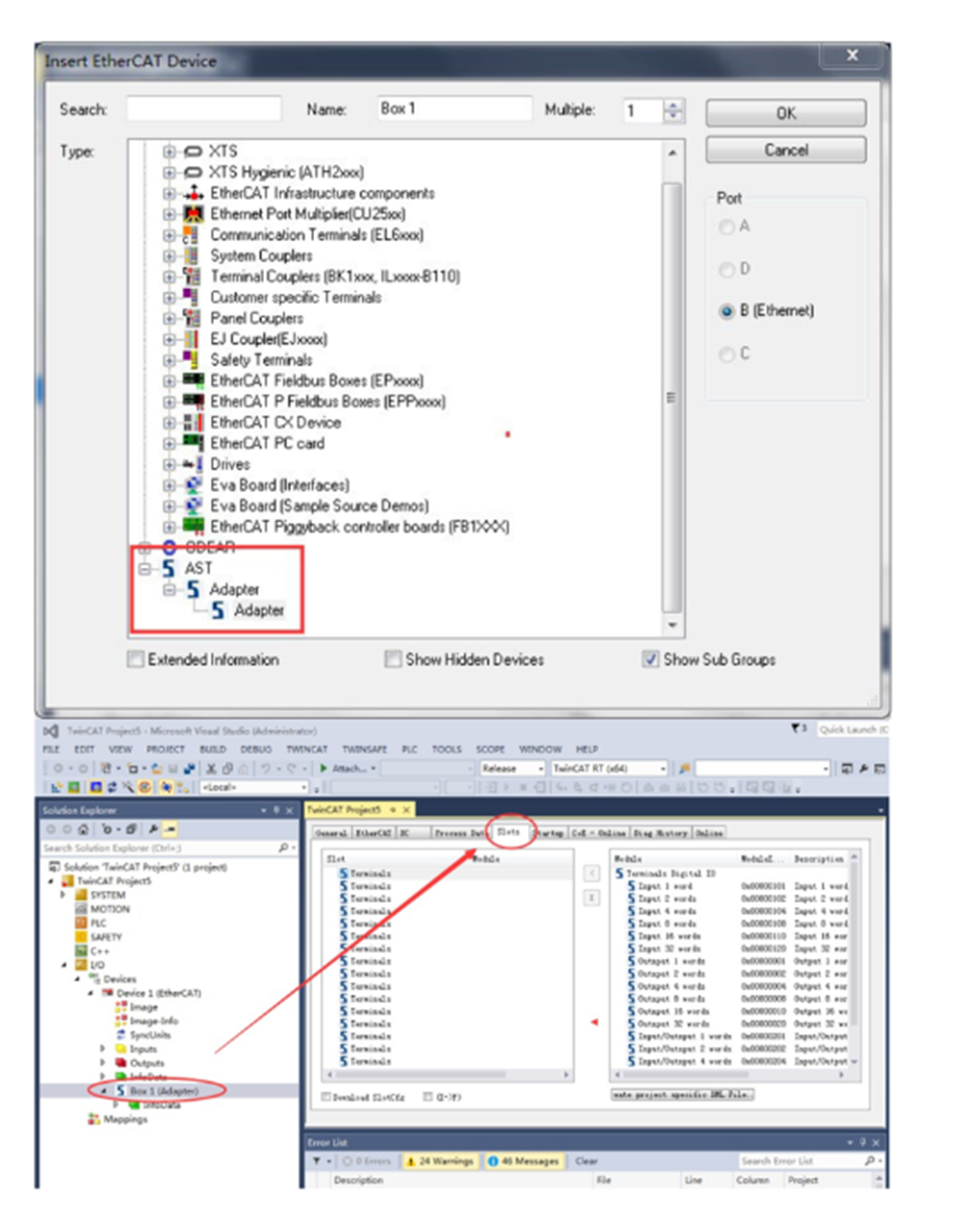The image size is (962, 1232).
Task: Select port D radio button
Action: coord(727,270)
